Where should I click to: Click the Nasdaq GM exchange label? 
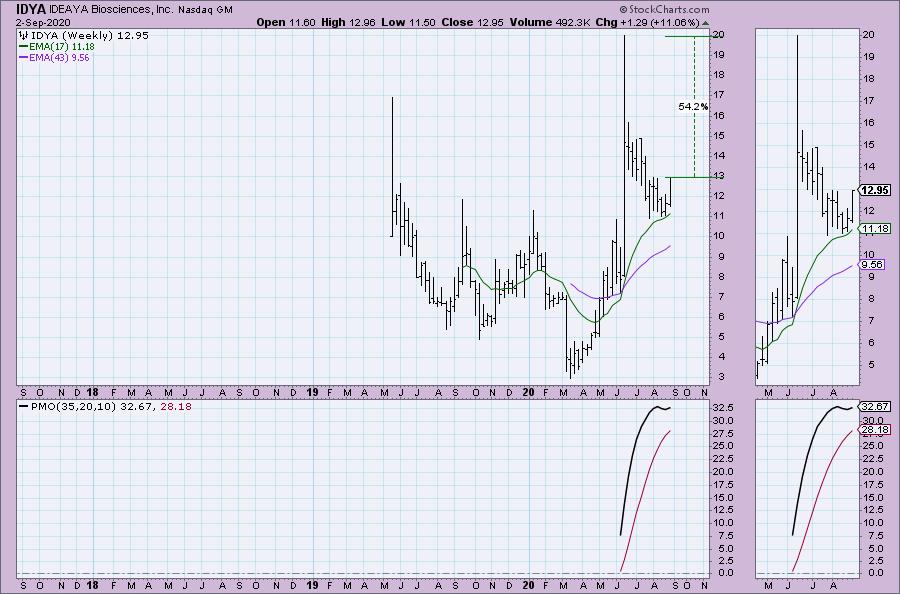pyautogui.click(x=205, y=10)
